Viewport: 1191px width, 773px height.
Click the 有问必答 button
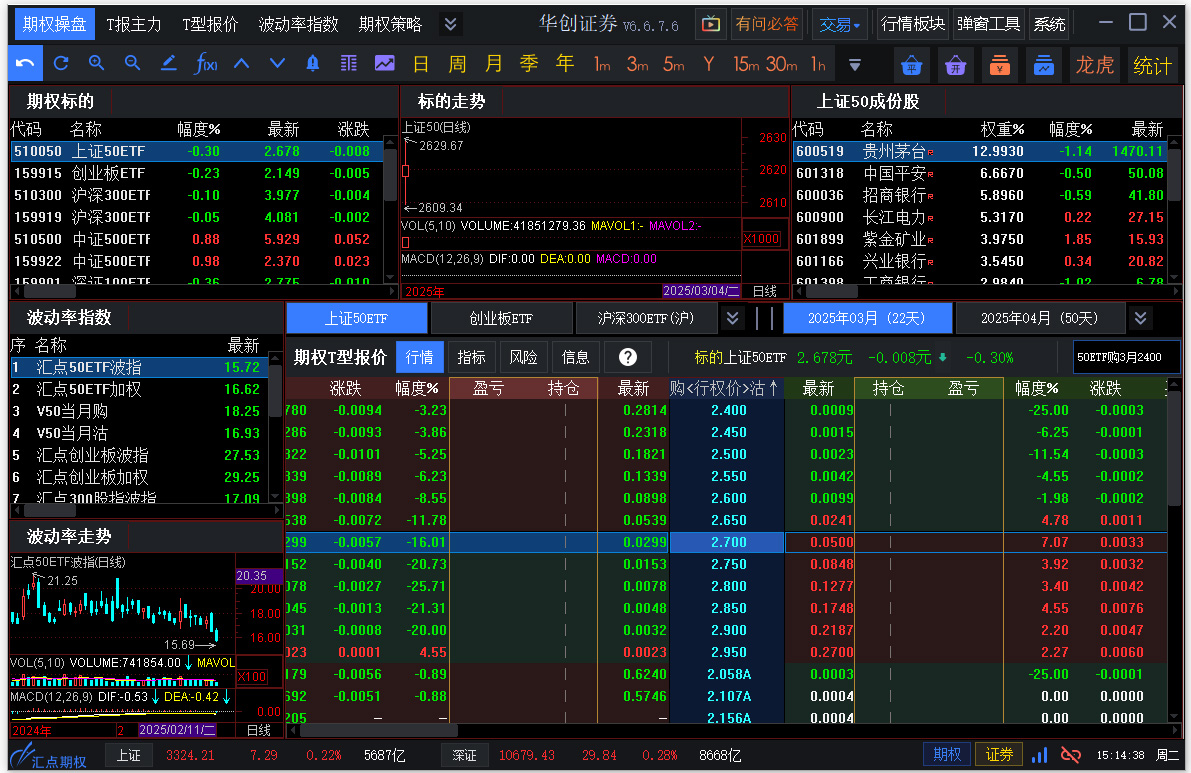767,24
